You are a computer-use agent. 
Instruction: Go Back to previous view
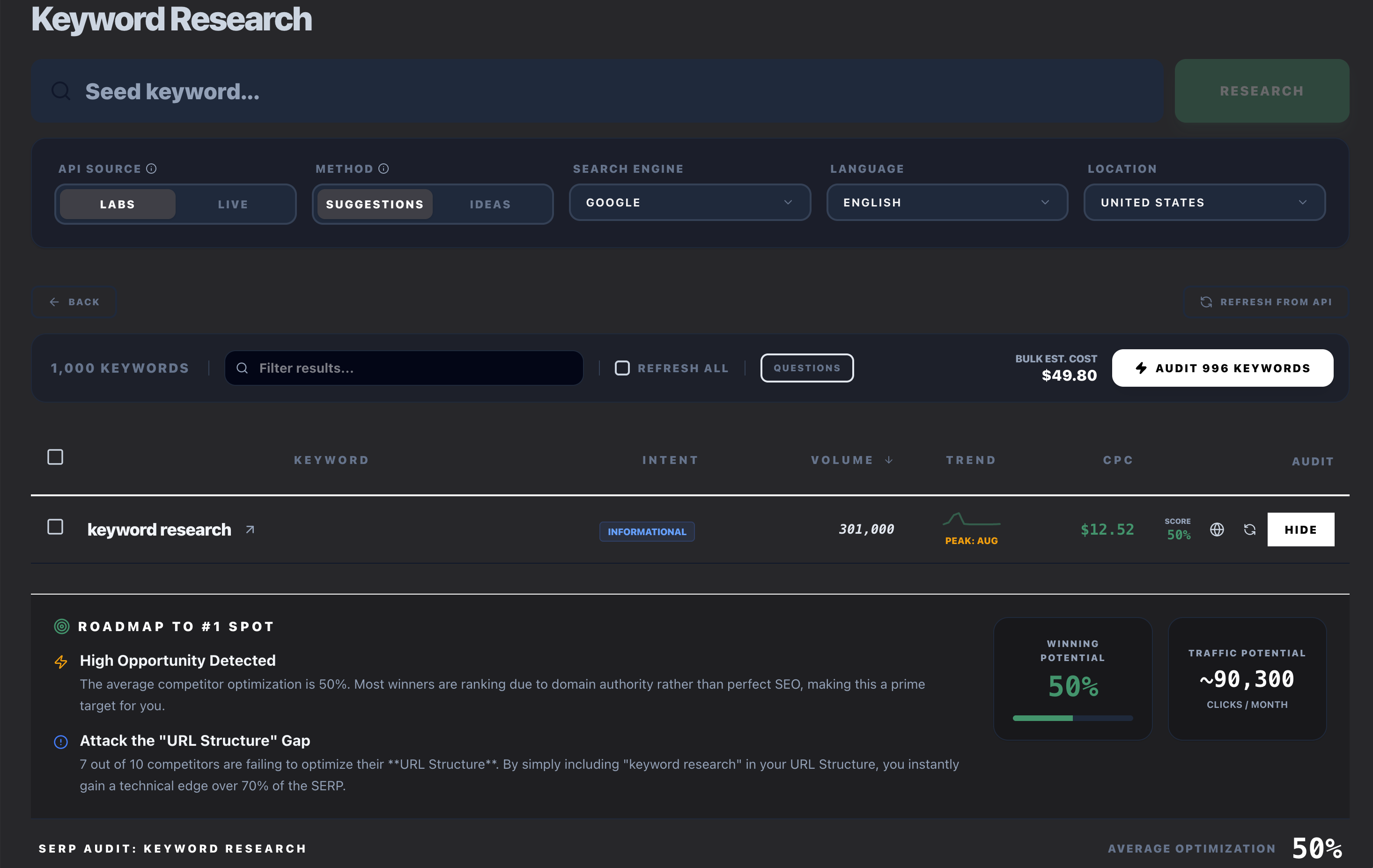pyautogui.click(x=74, y=302)
